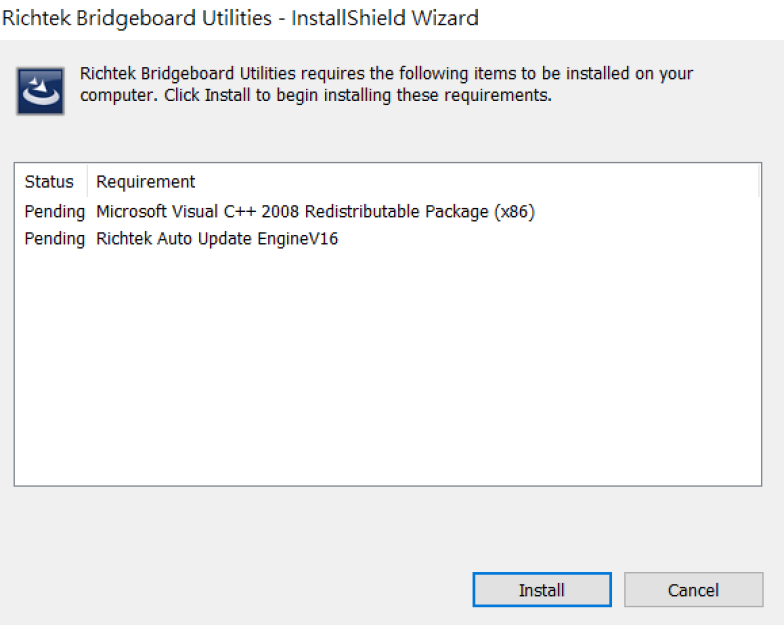The image size is (784, 625).
Task: Click divider between Status and Requirement headers
Action: point(88,182)
